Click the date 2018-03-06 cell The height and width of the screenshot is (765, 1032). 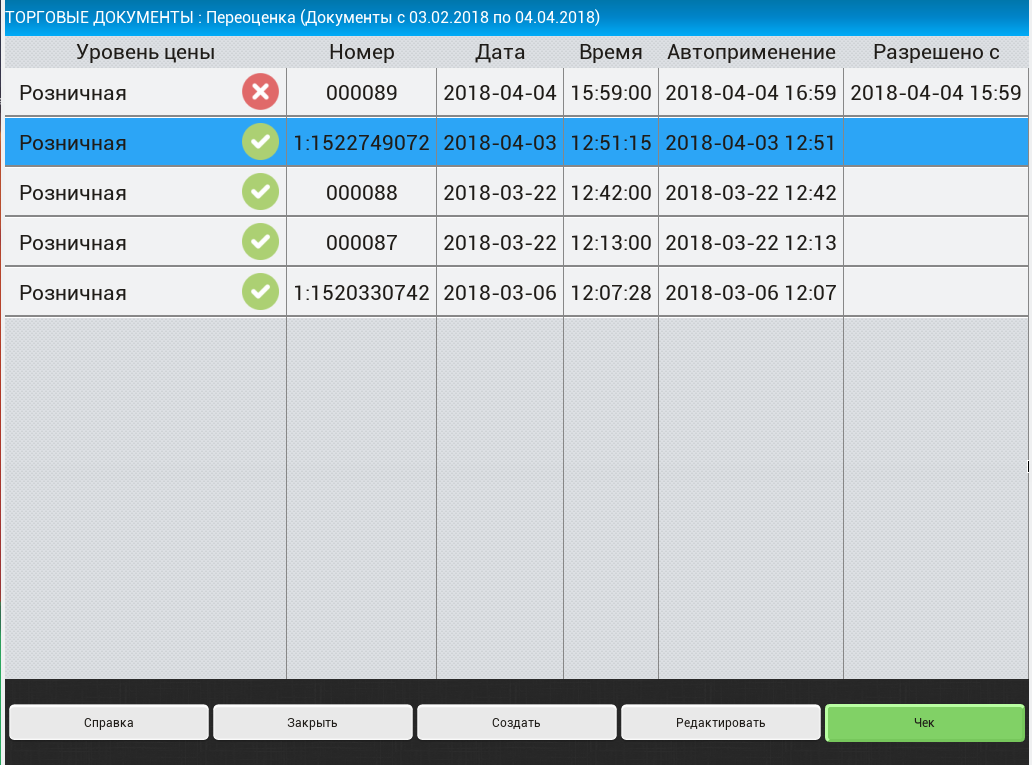click(x=500, y=292)
